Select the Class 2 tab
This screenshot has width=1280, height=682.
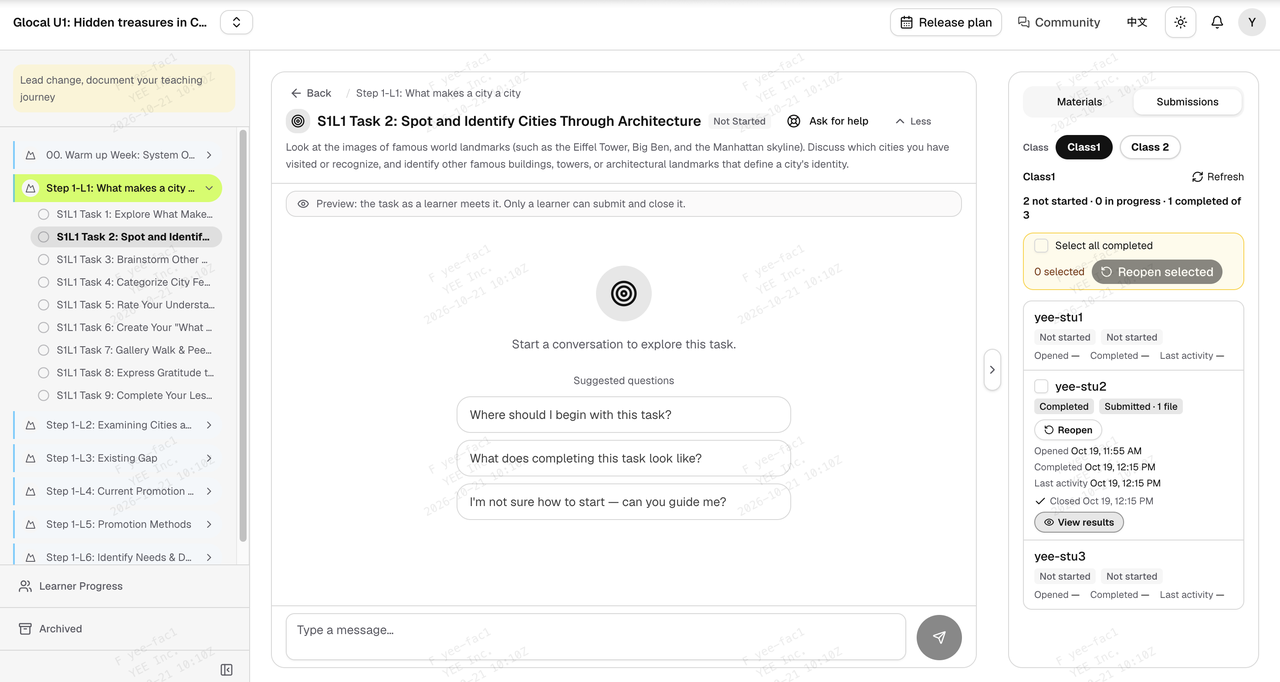[x=1150, y=147]
